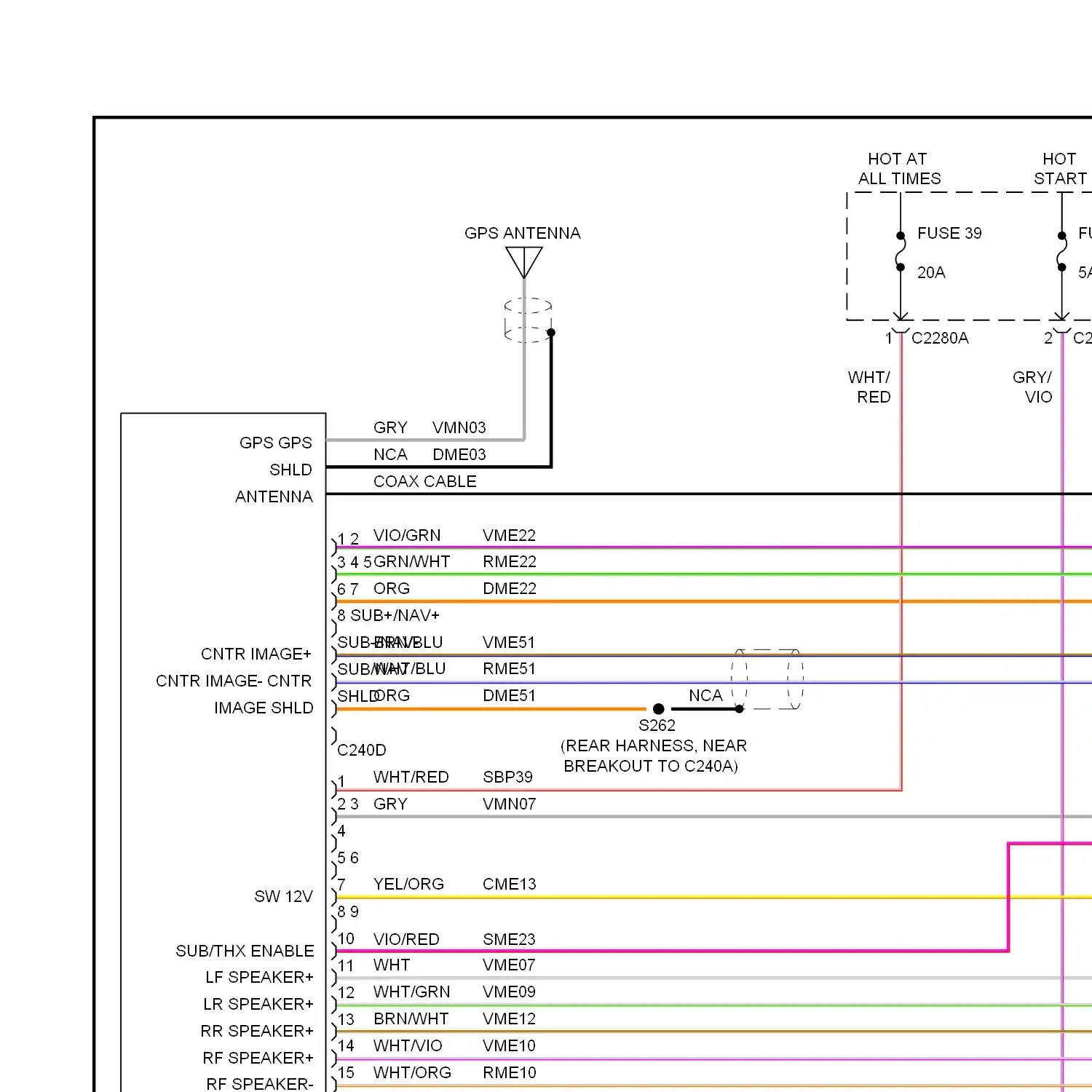Select wire code DME51

(509, 695)
